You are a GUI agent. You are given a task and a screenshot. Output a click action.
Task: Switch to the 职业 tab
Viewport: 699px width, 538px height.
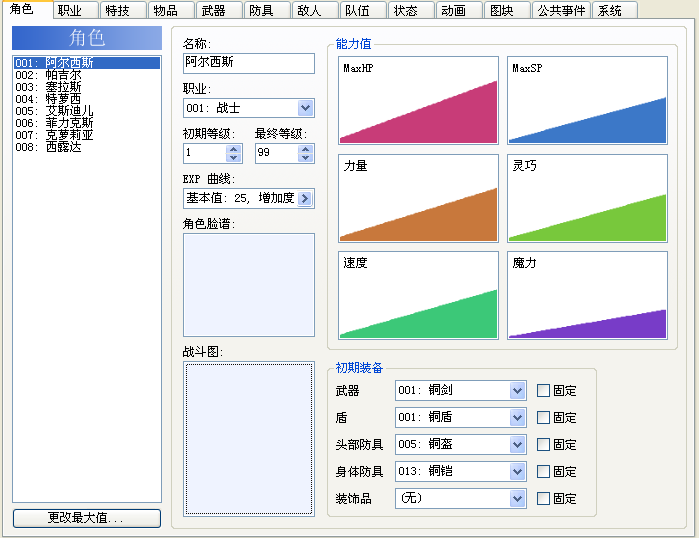[76, 10]
